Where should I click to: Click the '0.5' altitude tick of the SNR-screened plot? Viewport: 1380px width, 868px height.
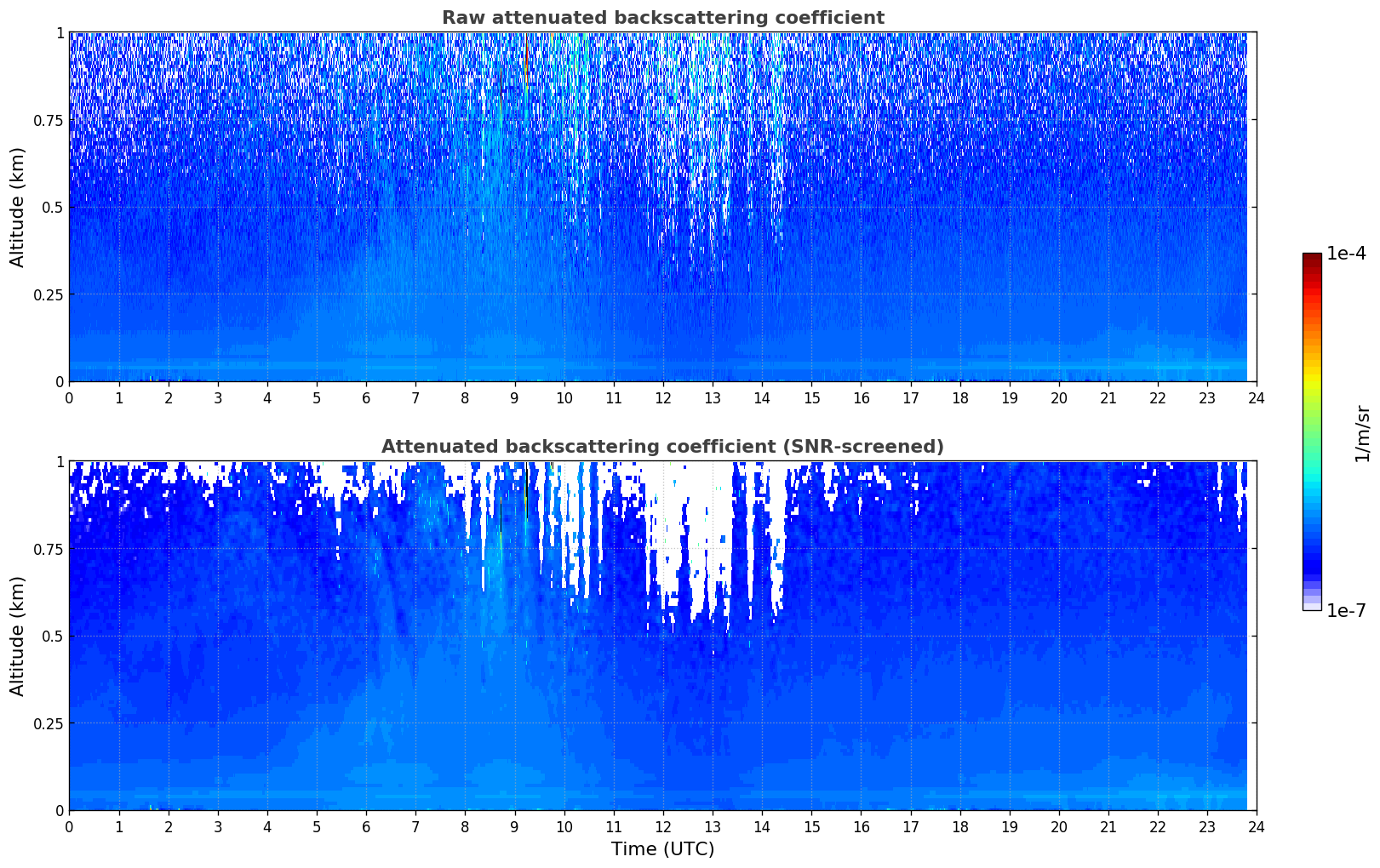pyautogui.click(x=54, y=636)
